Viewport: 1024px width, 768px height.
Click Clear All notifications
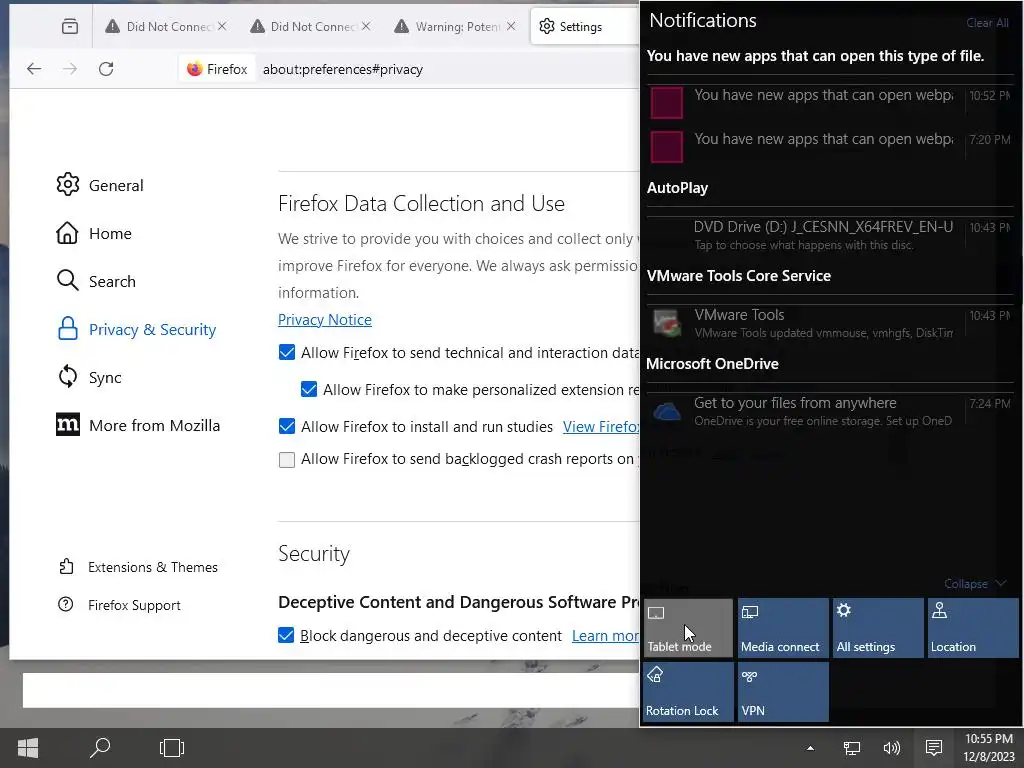[x=987, y=23]
